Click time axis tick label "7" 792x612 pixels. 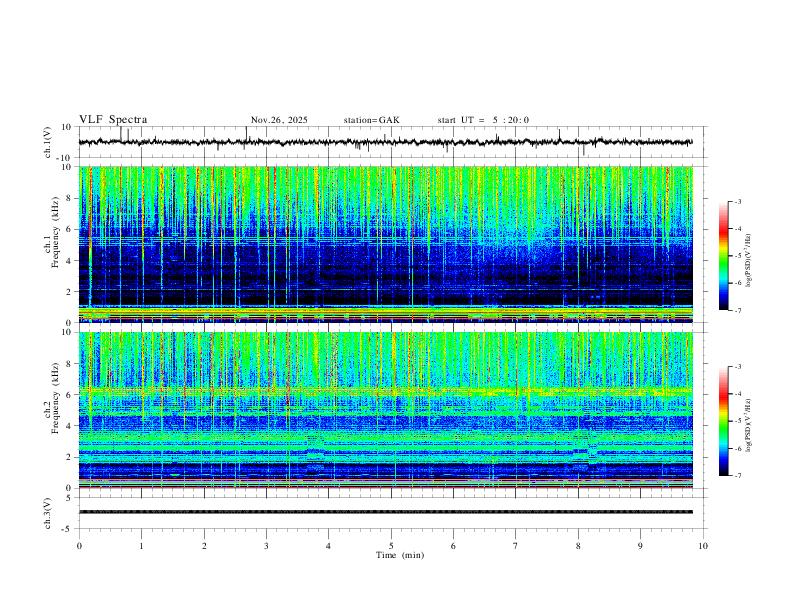[516, 546]
